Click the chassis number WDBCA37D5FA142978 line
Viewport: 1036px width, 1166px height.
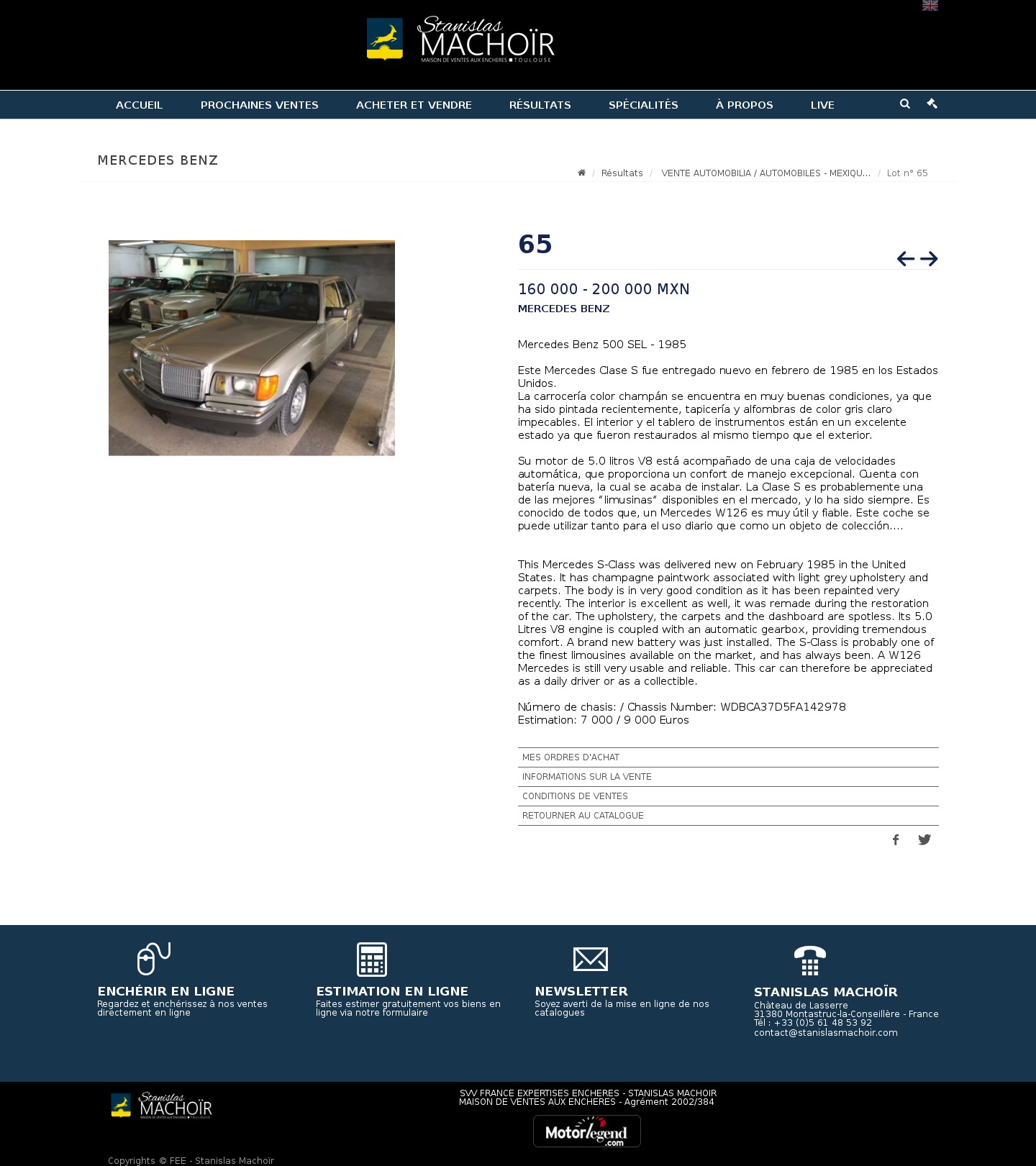tap(682, 707)
